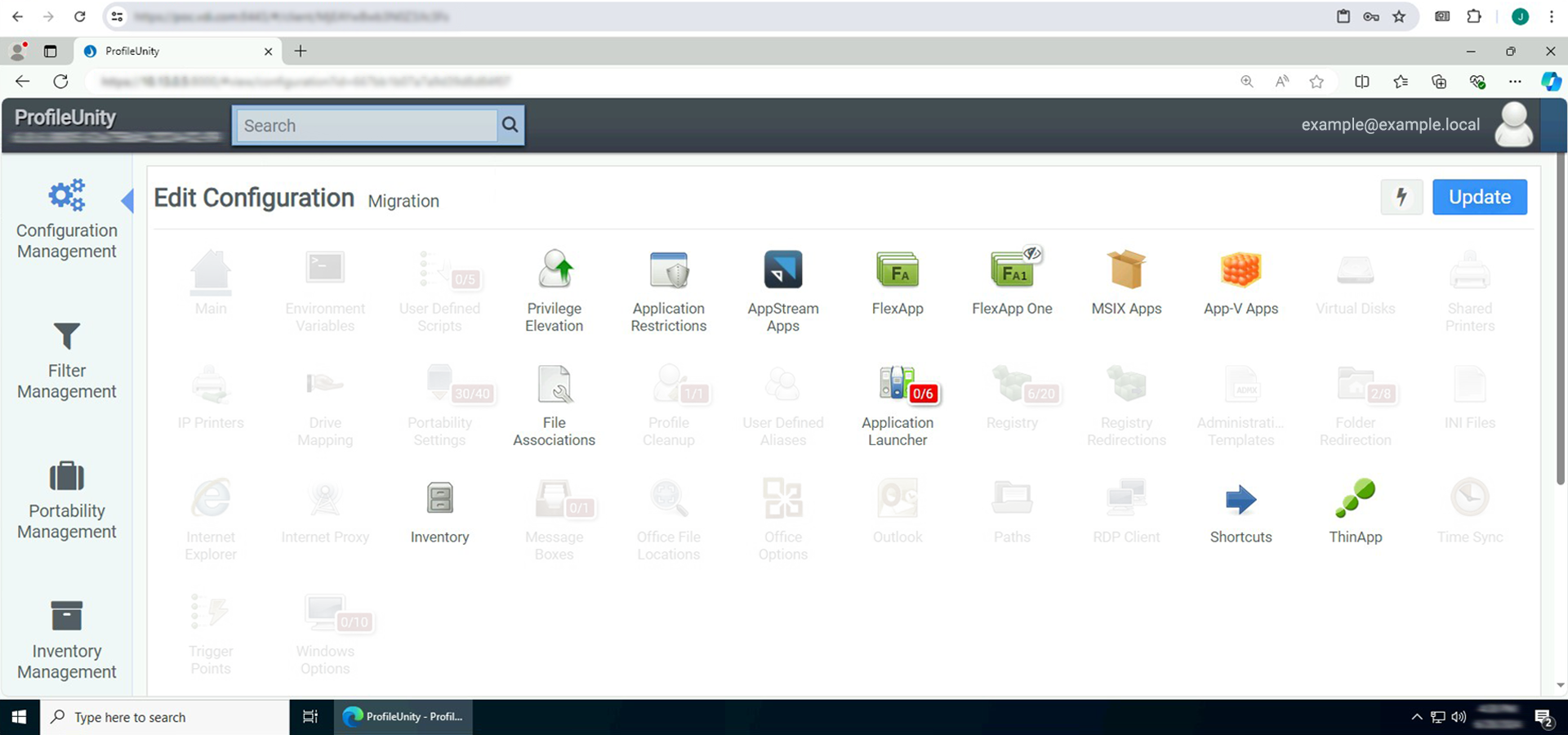
Task: Open Portability Settings module
Action: 439,406
